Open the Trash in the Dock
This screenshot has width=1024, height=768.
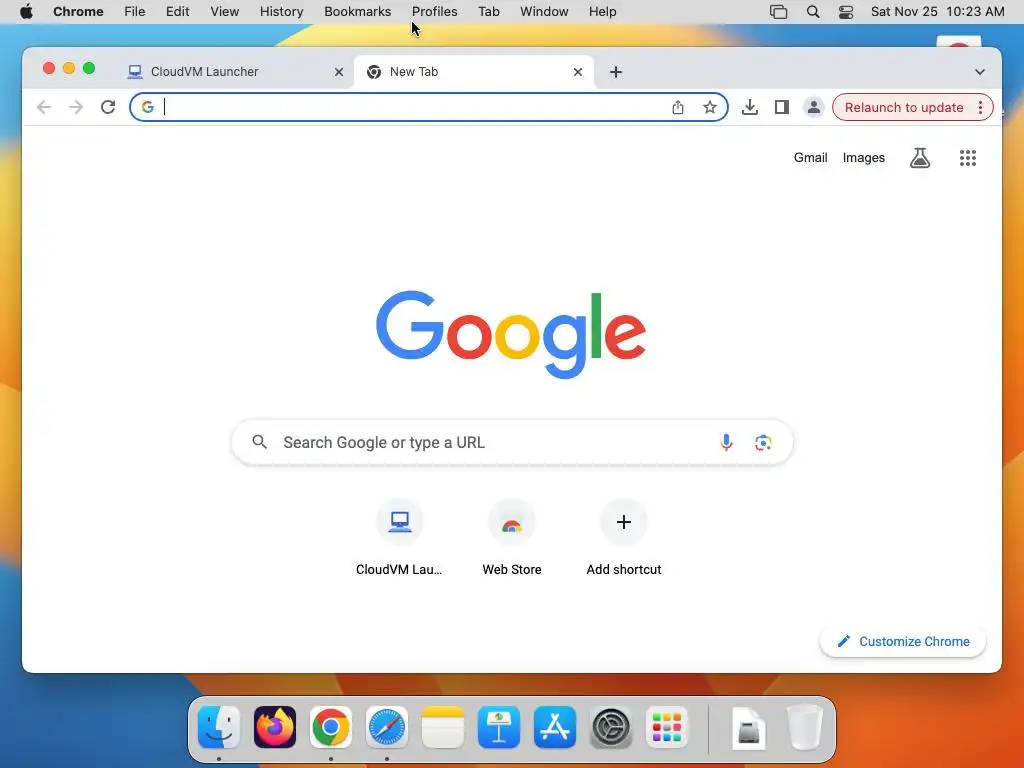(x=805, y=727)
